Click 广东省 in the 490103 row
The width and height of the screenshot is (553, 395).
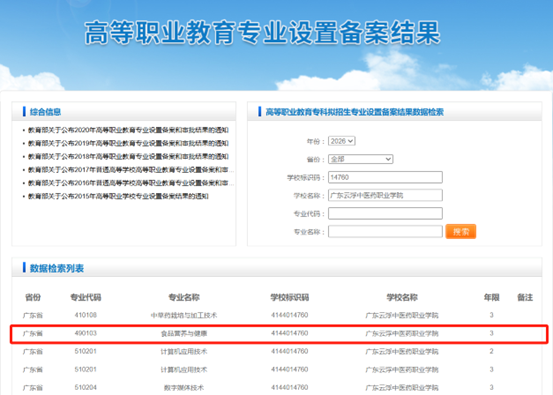[x=33, y=334]
